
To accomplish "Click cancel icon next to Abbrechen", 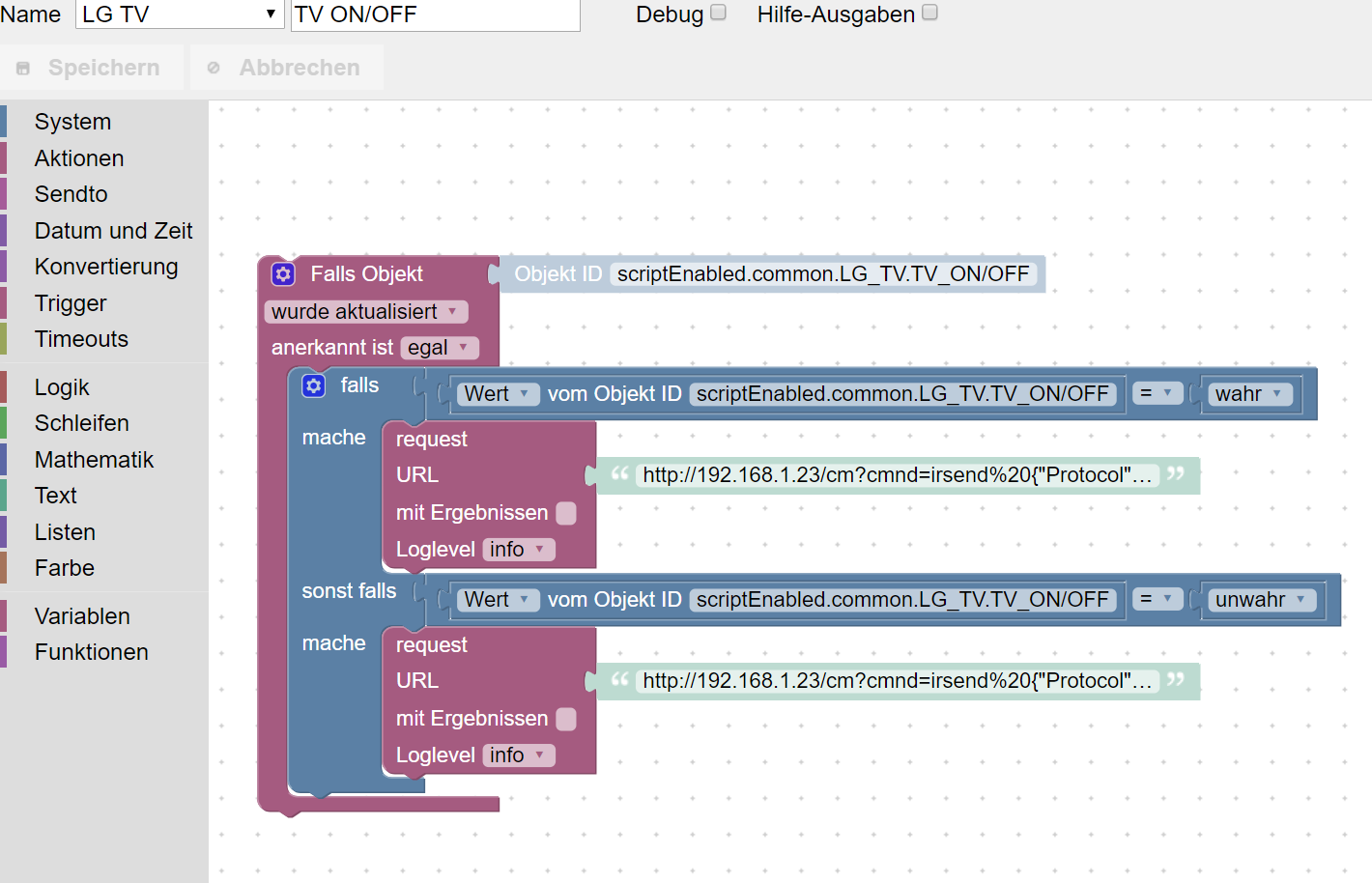I will click(214, 69).
